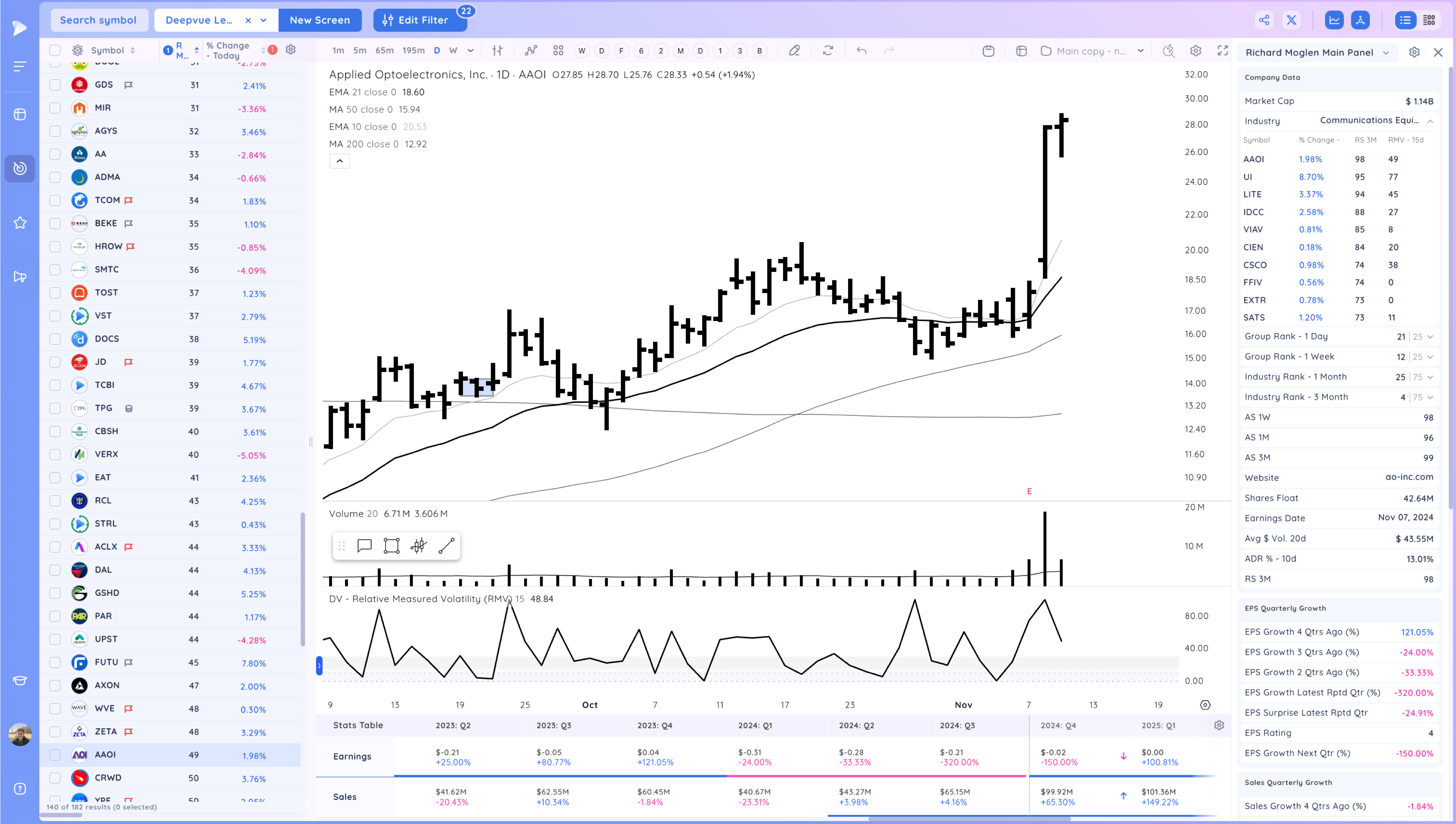Screen dimensions: 1456x824
Task: Click the New Screen button
Action: click(x=320, y=20)
